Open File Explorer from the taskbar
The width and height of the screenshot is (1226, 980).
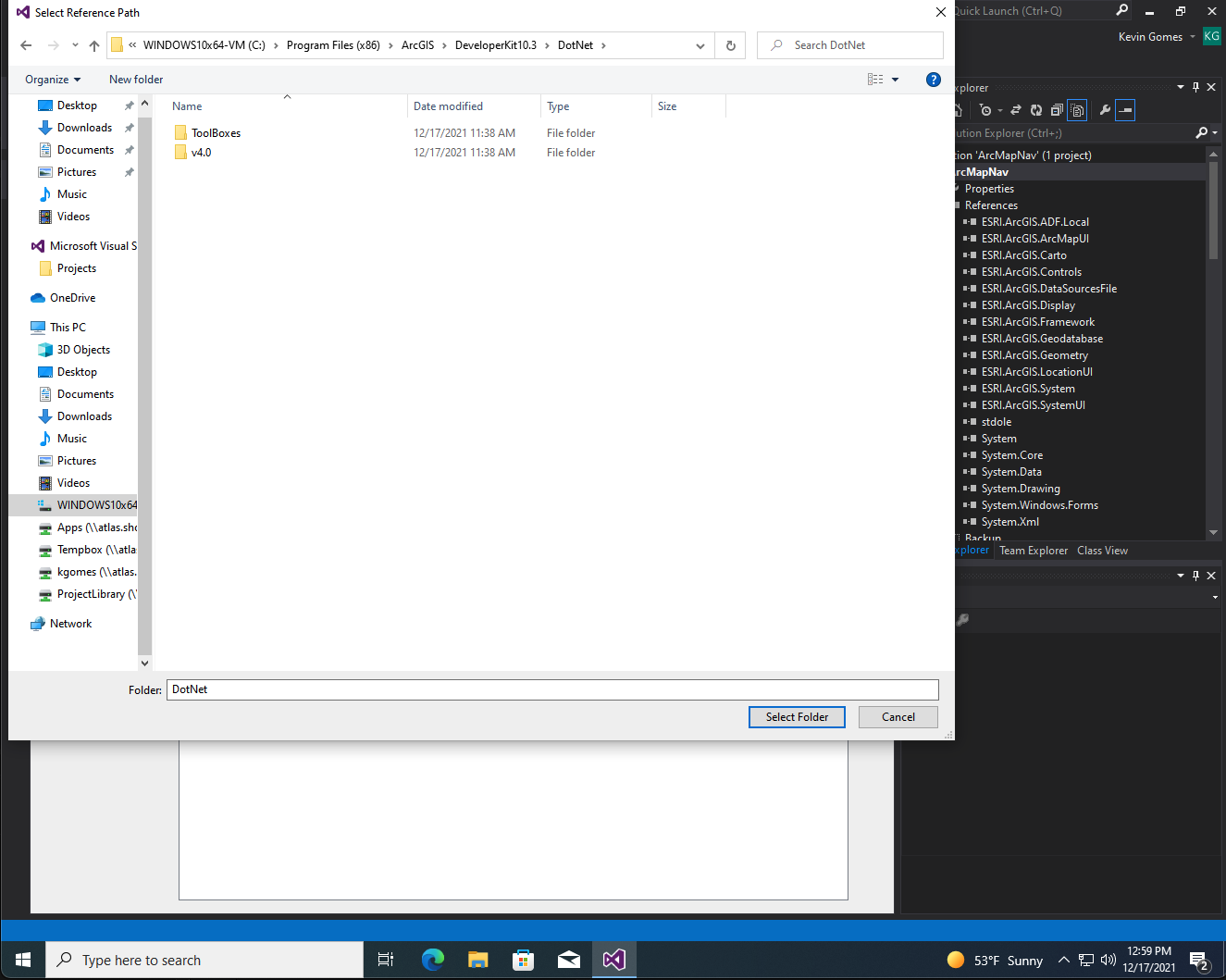pos(477,960)
